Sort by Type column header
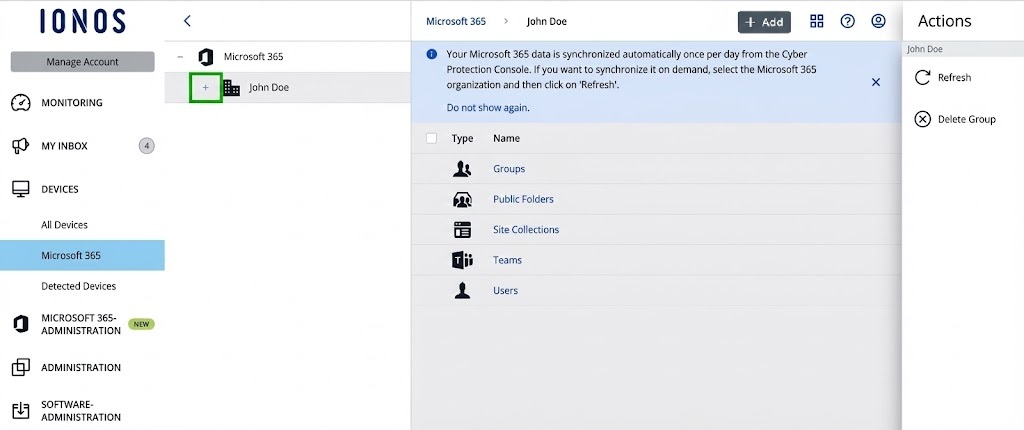Image resolution: width=1024 pixels, height=430 pixels. pyautogui.click(x=462, y=139)
